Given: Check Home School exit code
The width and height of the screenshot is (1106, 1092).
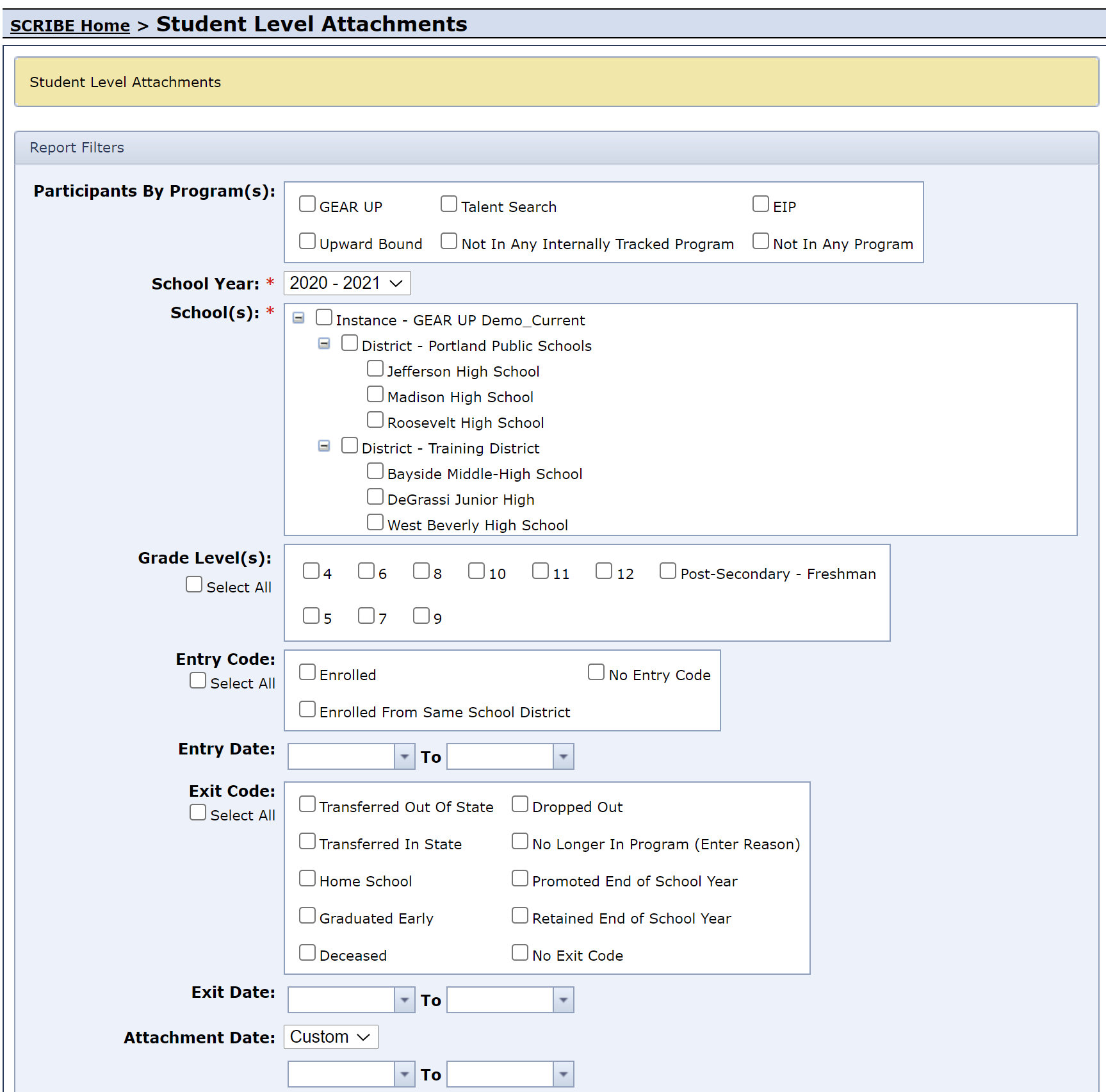Looking at the screenshot, I should tap(307, 878).
